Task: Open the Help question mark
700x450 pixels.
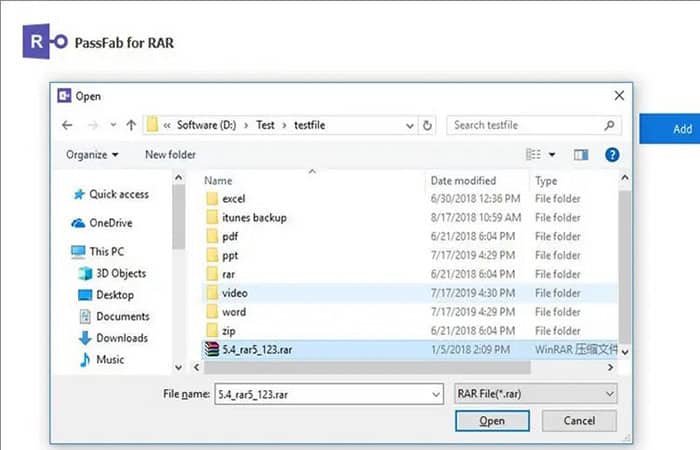Action: tap(612, 154)
